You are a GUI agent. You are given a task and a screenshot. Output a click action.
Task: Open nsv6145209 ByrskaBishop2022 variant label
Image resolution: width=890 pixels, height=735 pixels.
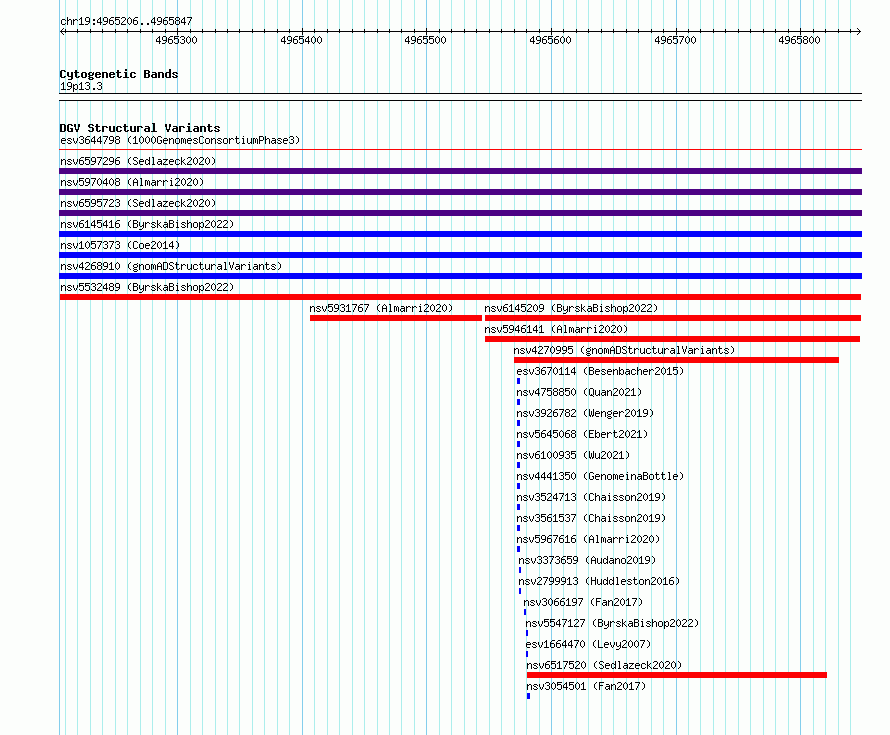pyautogui.click(x=571, y=308)
